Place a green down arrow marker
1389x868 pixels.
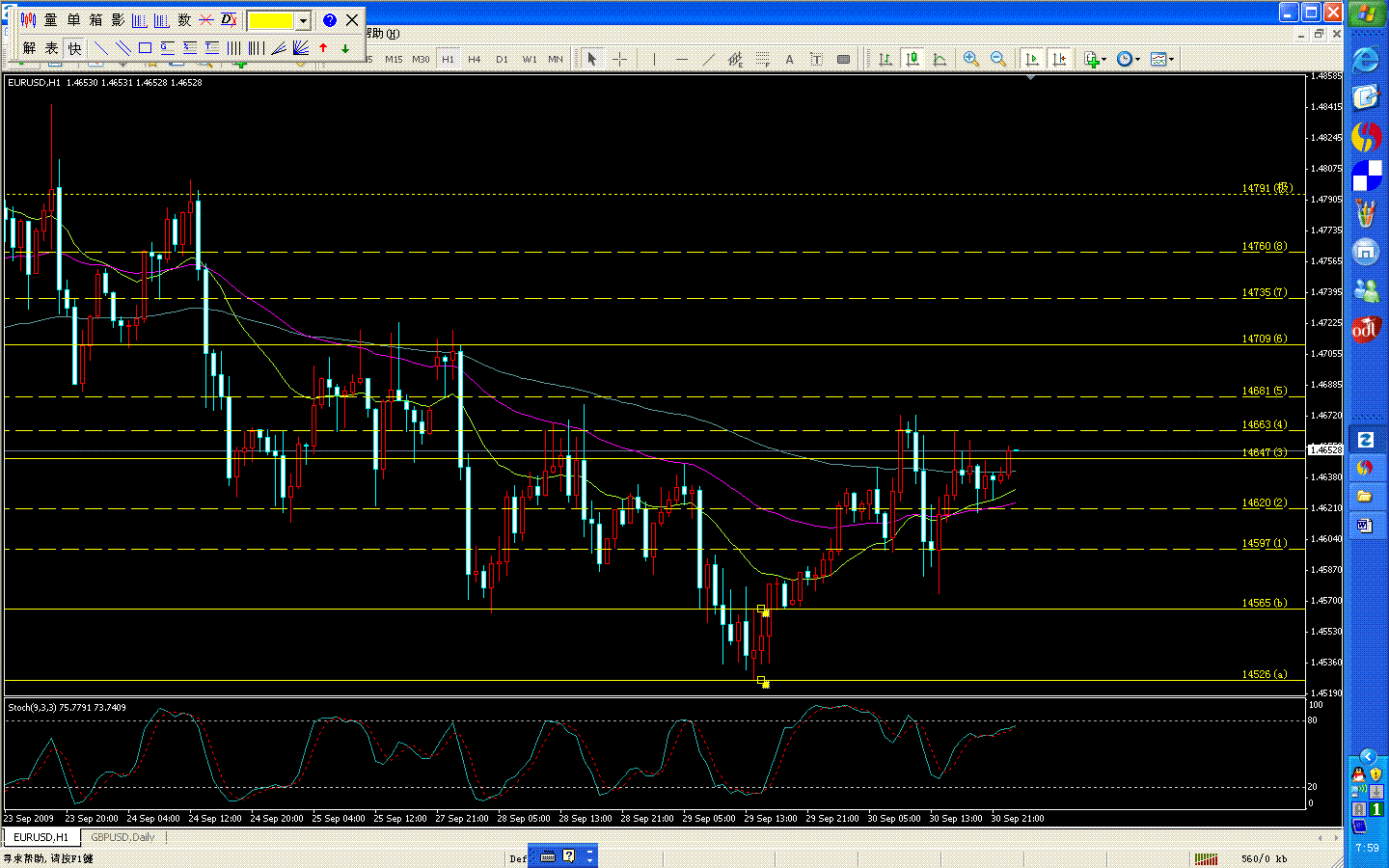click(x=345, y=48)
